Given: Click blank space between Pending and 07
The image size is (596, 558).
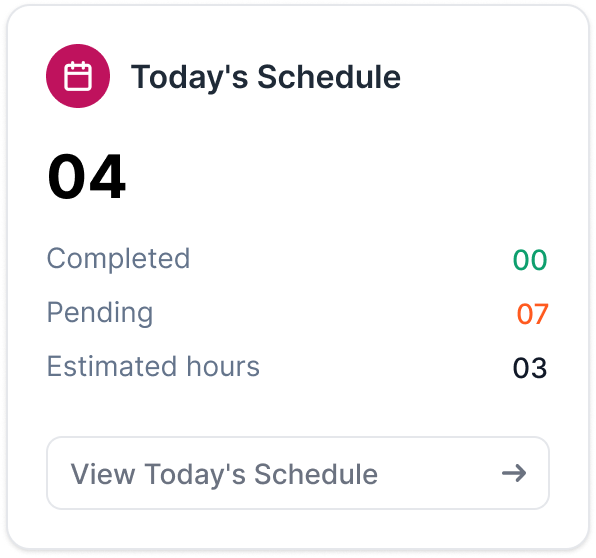Looking at the screenshot, I should (x=334, y=314).
